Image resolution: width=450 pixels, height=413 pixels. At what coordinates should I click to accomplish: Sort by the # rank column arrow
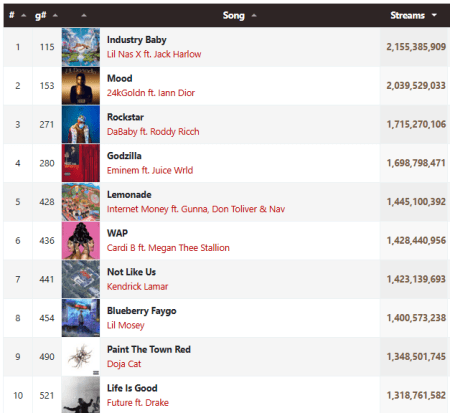pos(23,16)
